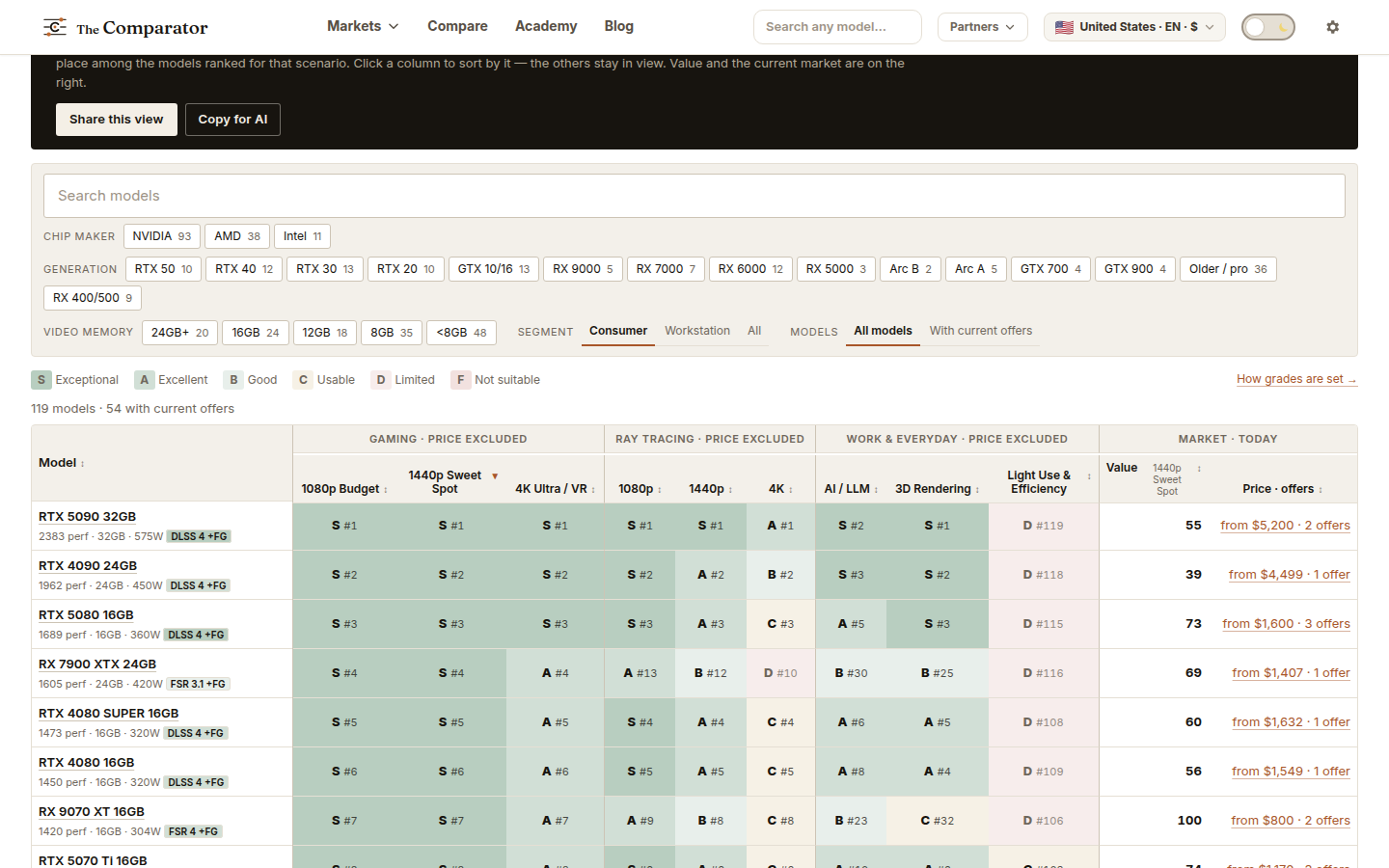
Task: Open the How grades are set link
Action: [1296, 379]
